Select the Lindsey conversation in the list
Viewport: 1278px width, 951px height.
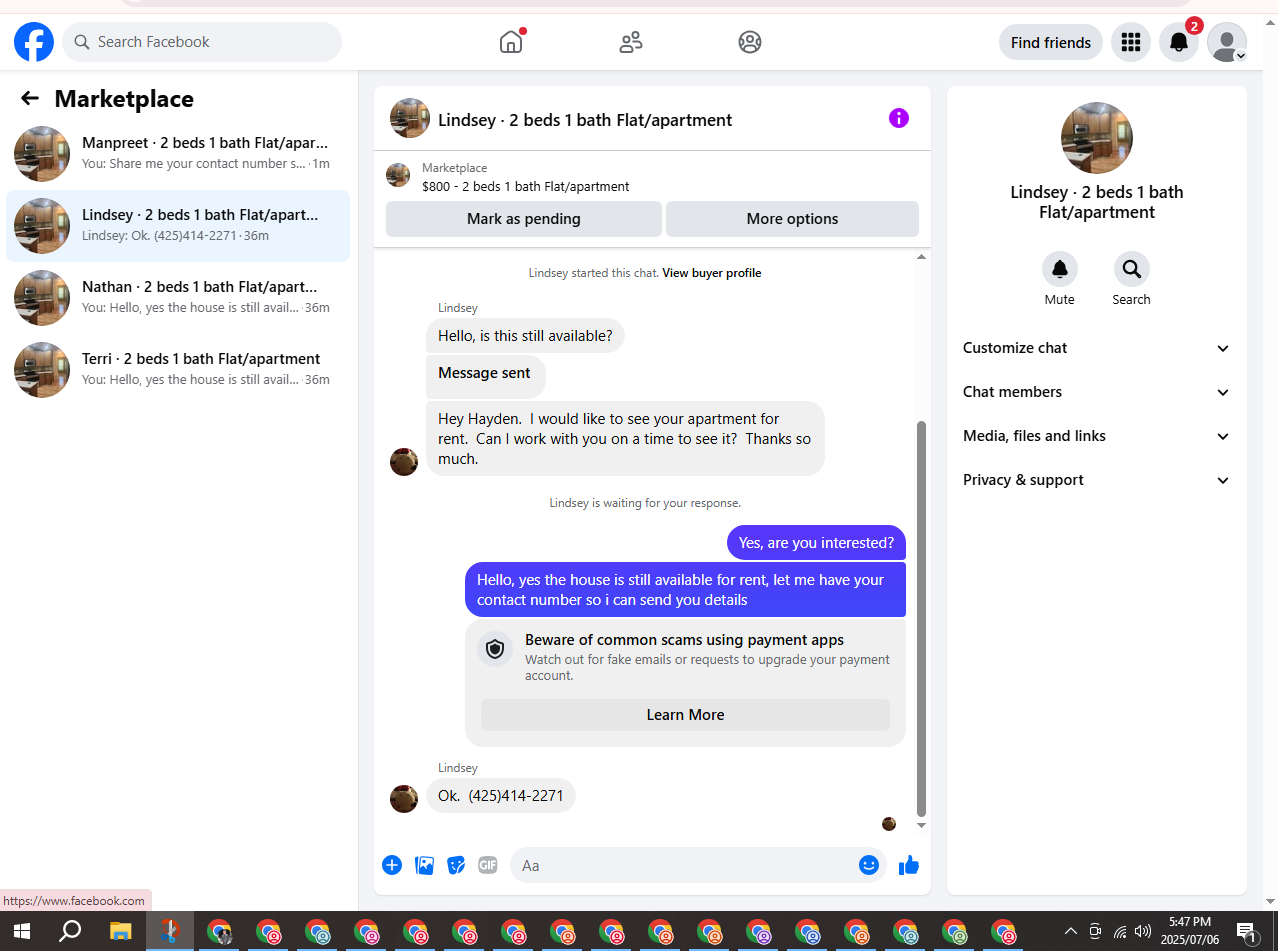178,226
